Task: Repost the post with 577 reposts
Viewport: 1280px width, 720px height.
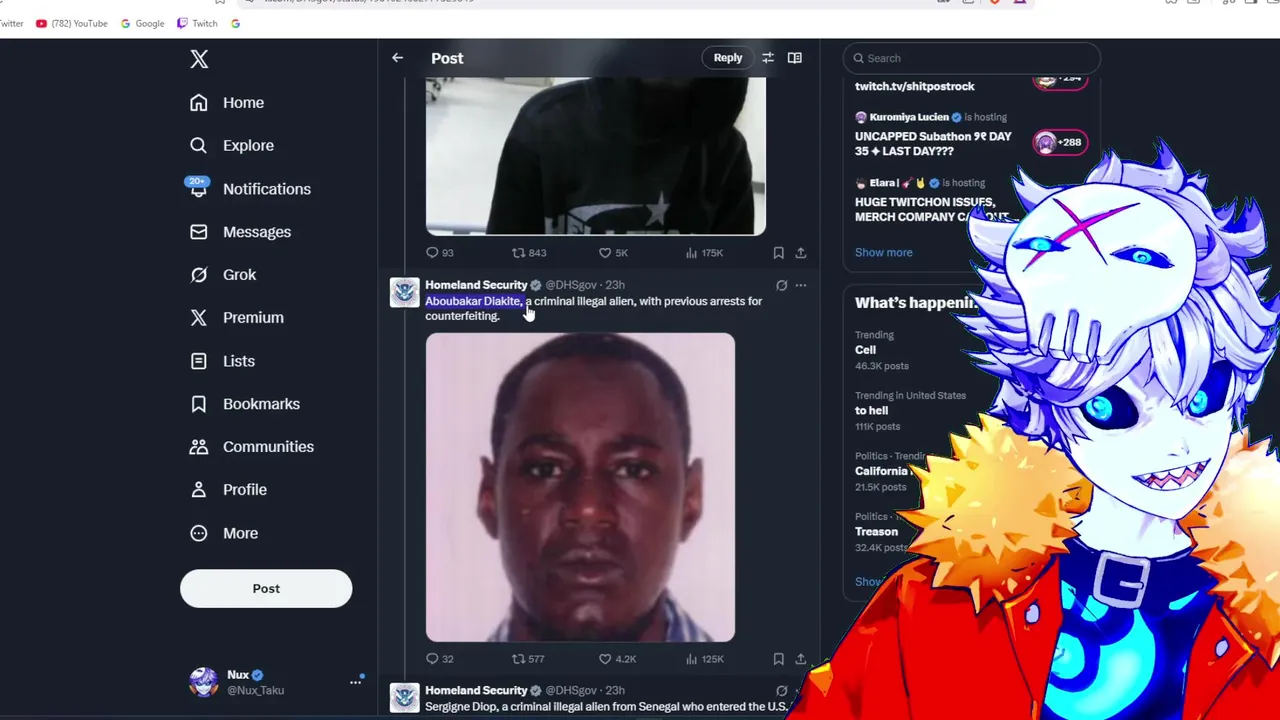Action: (529, 659)
